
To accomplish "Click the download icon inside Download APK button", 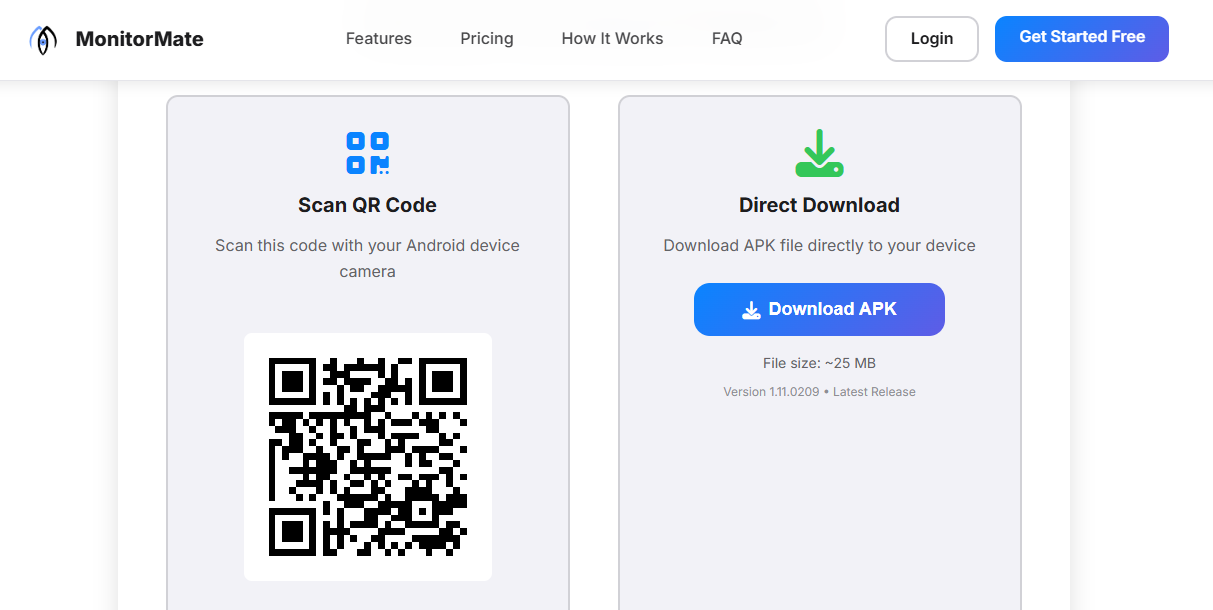I will [x=750, y=310].
